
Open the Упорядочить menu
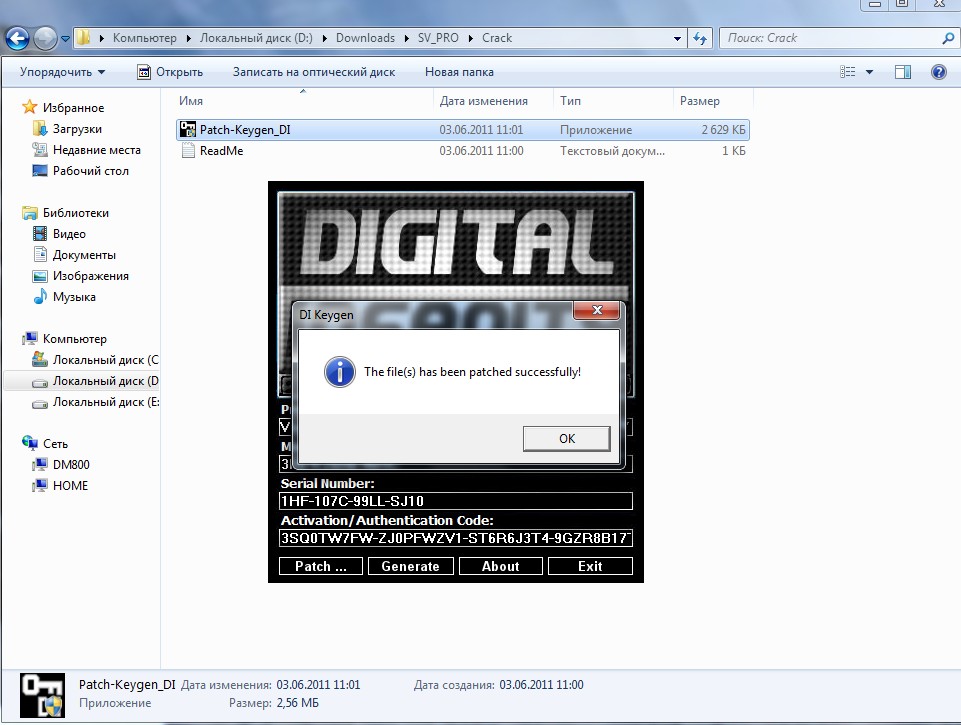click(x=62, y=72)
